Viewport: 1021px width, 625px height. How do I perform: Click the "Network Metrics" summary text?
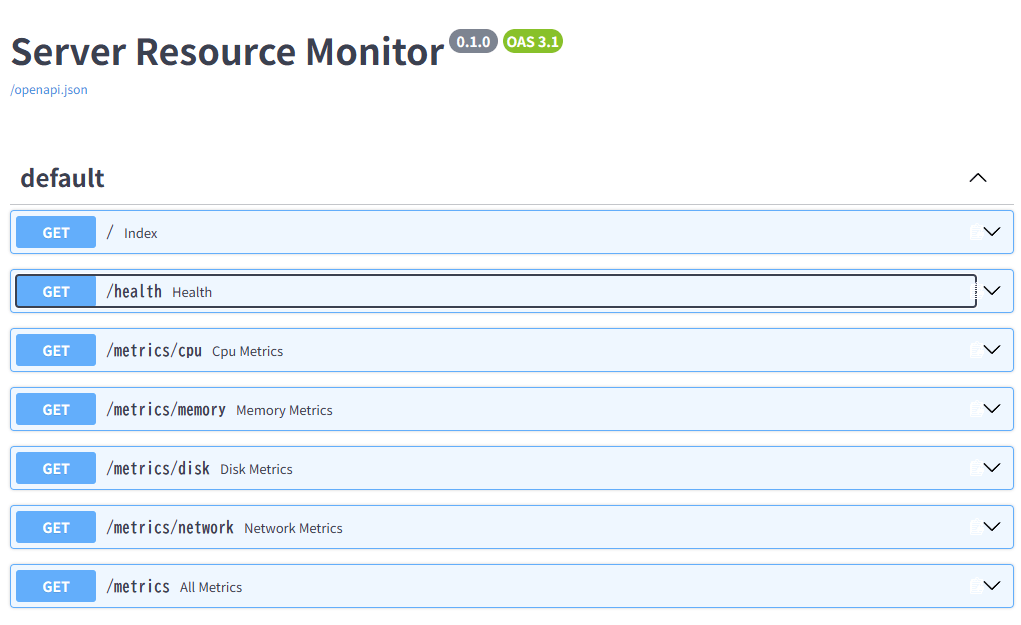(x=293, y=528)
